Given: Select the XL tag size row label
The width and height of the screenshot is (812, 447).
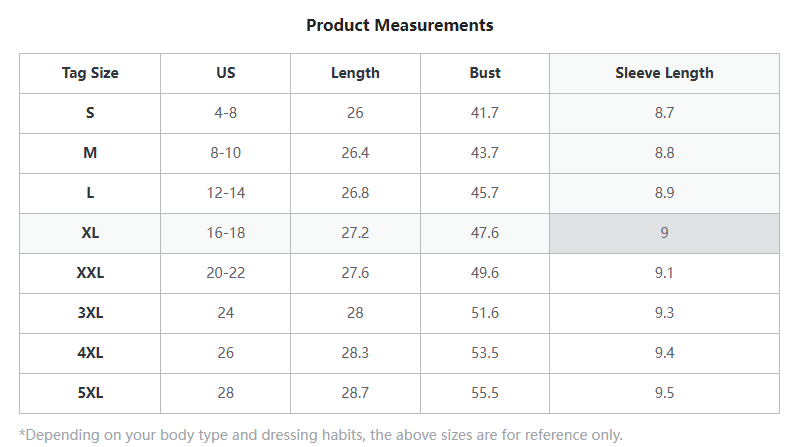Looking at the screenshot, I should pos(90,233).
